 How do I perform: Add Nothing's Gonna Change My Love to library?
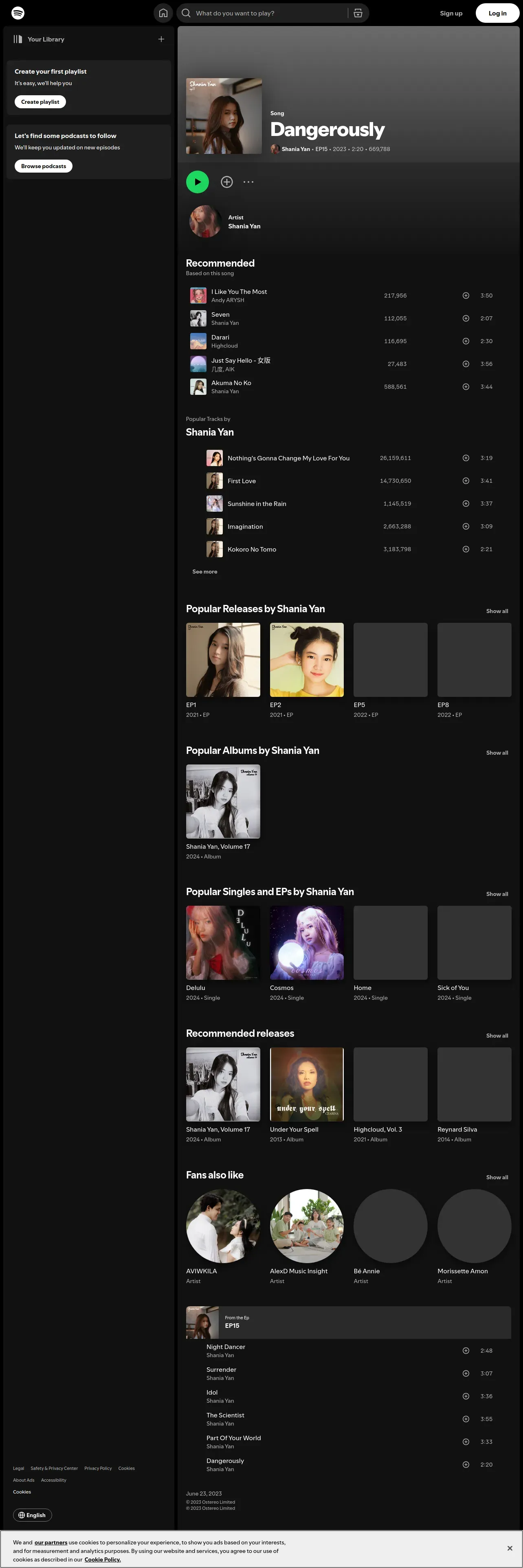click(466, 458)
